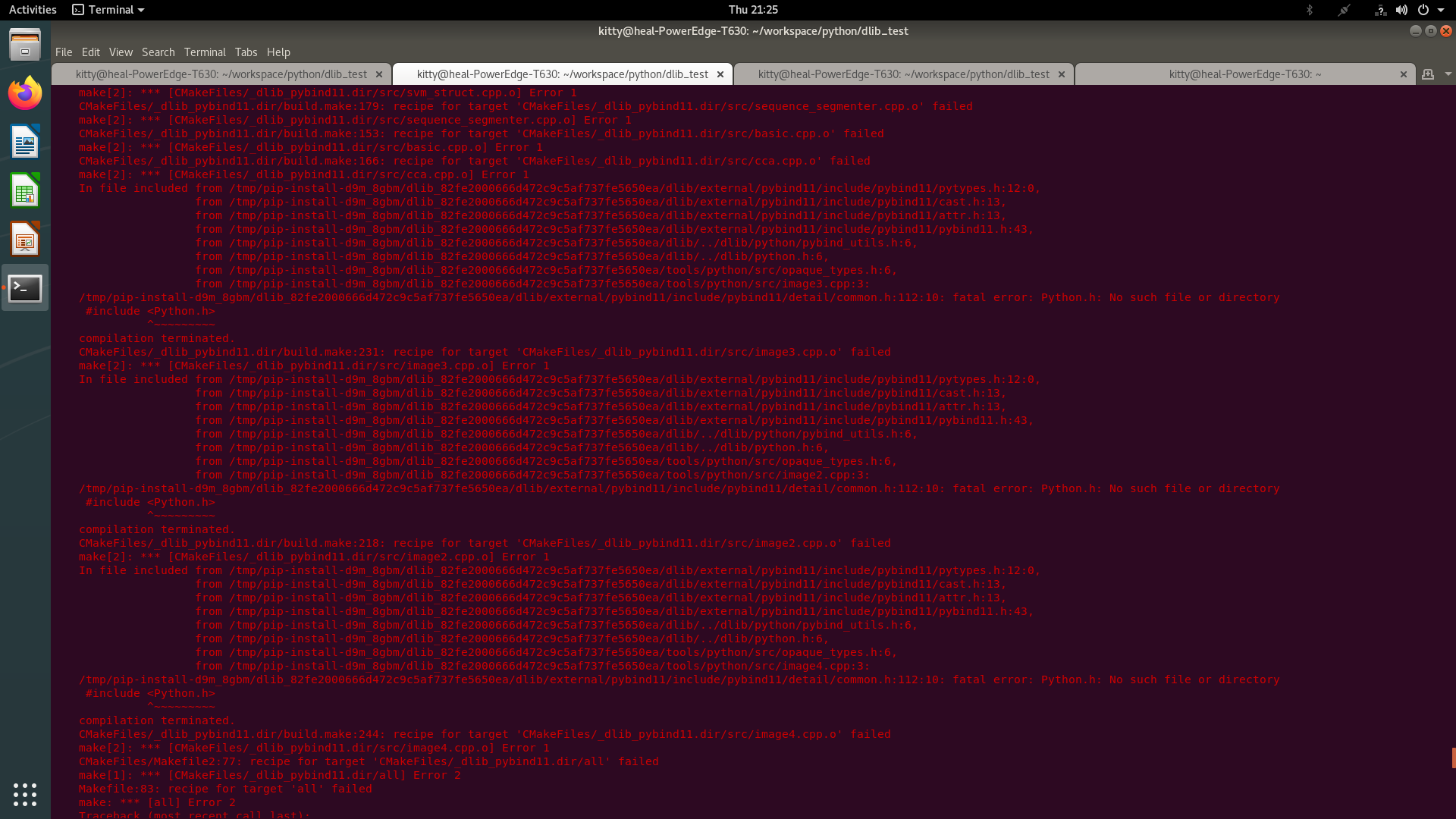Click the network status icon

click(x=1380, y=10)
